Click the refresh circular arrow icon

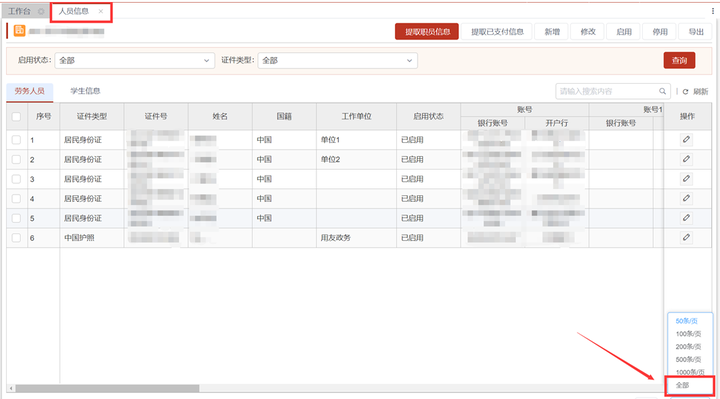point(685,92)
